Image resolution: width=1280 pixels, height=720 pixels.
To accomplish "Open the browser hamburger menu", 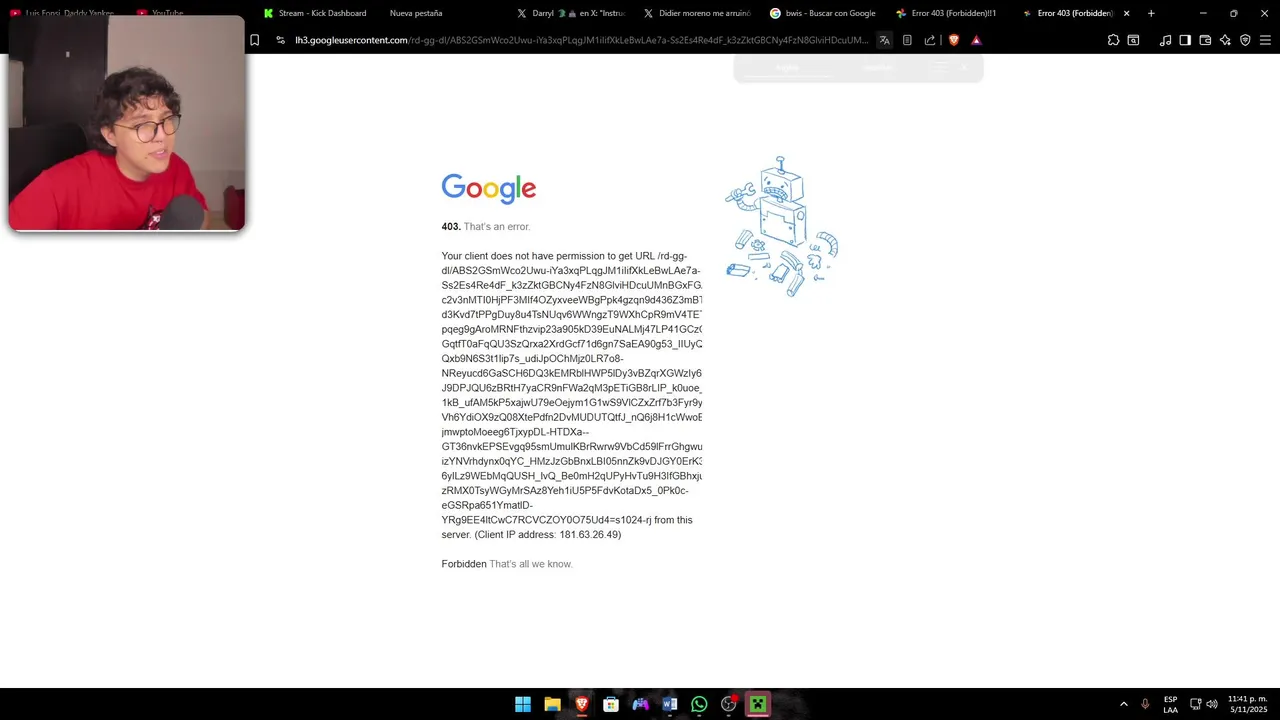I will tap(1265, 40).
